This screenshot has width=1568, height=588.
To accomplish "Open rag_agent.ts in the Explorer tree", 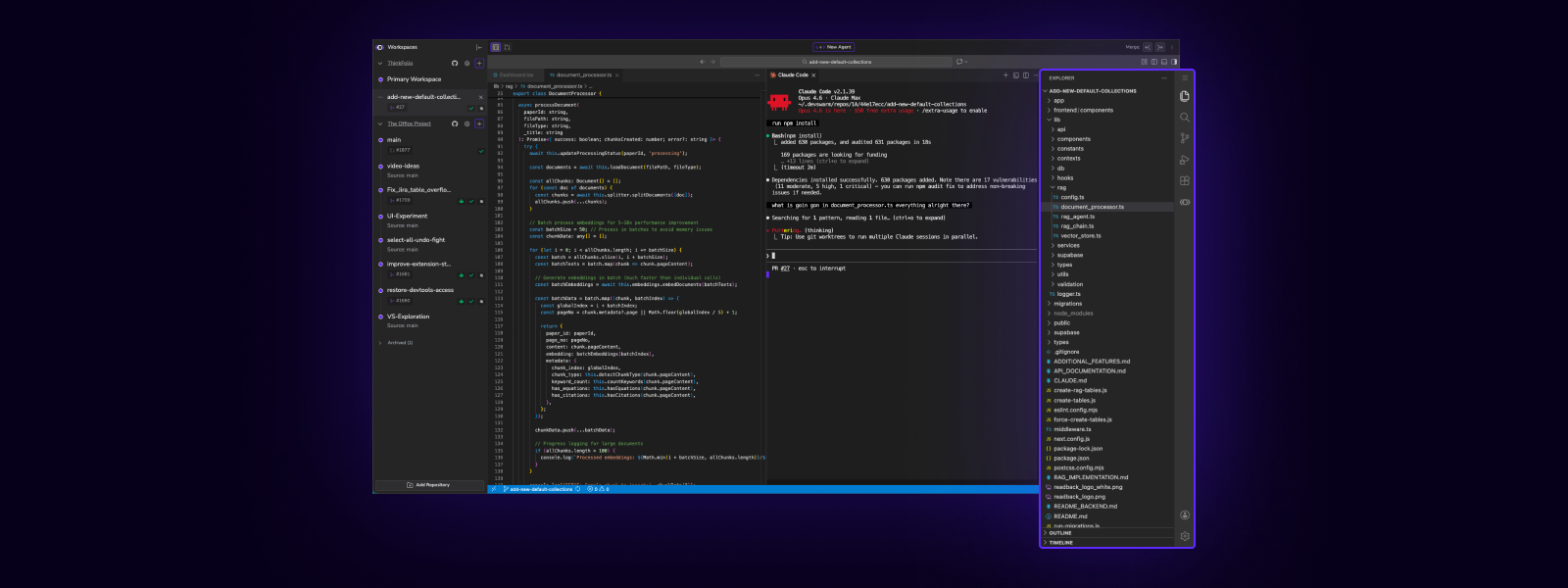I will pyautogui.click(x=1077, y=217).
